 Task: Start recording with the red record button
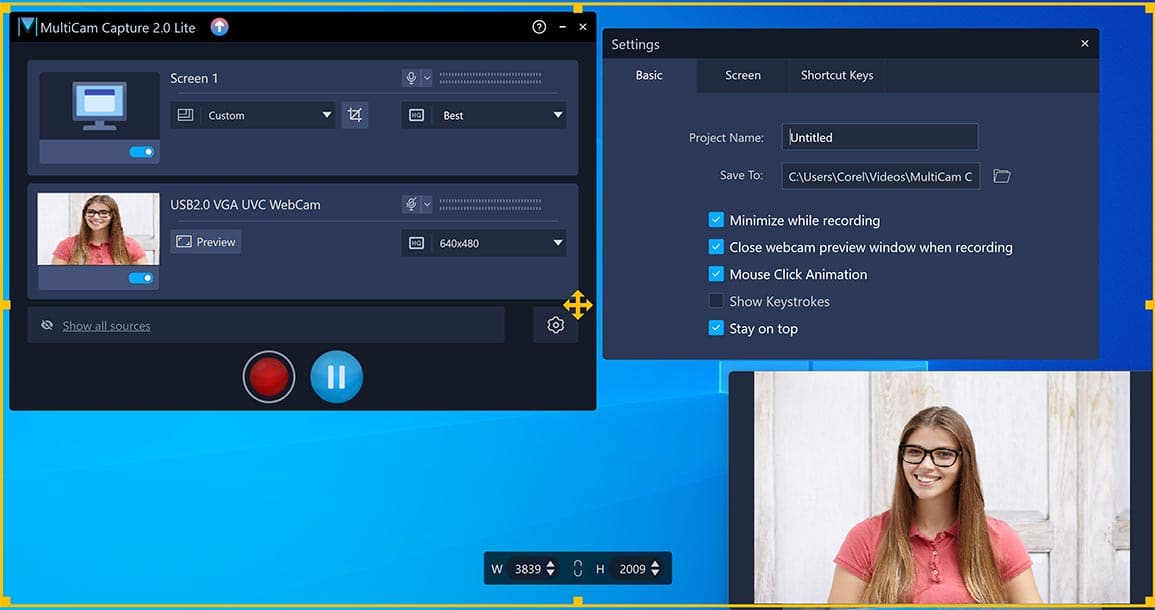tap(268, 377)
